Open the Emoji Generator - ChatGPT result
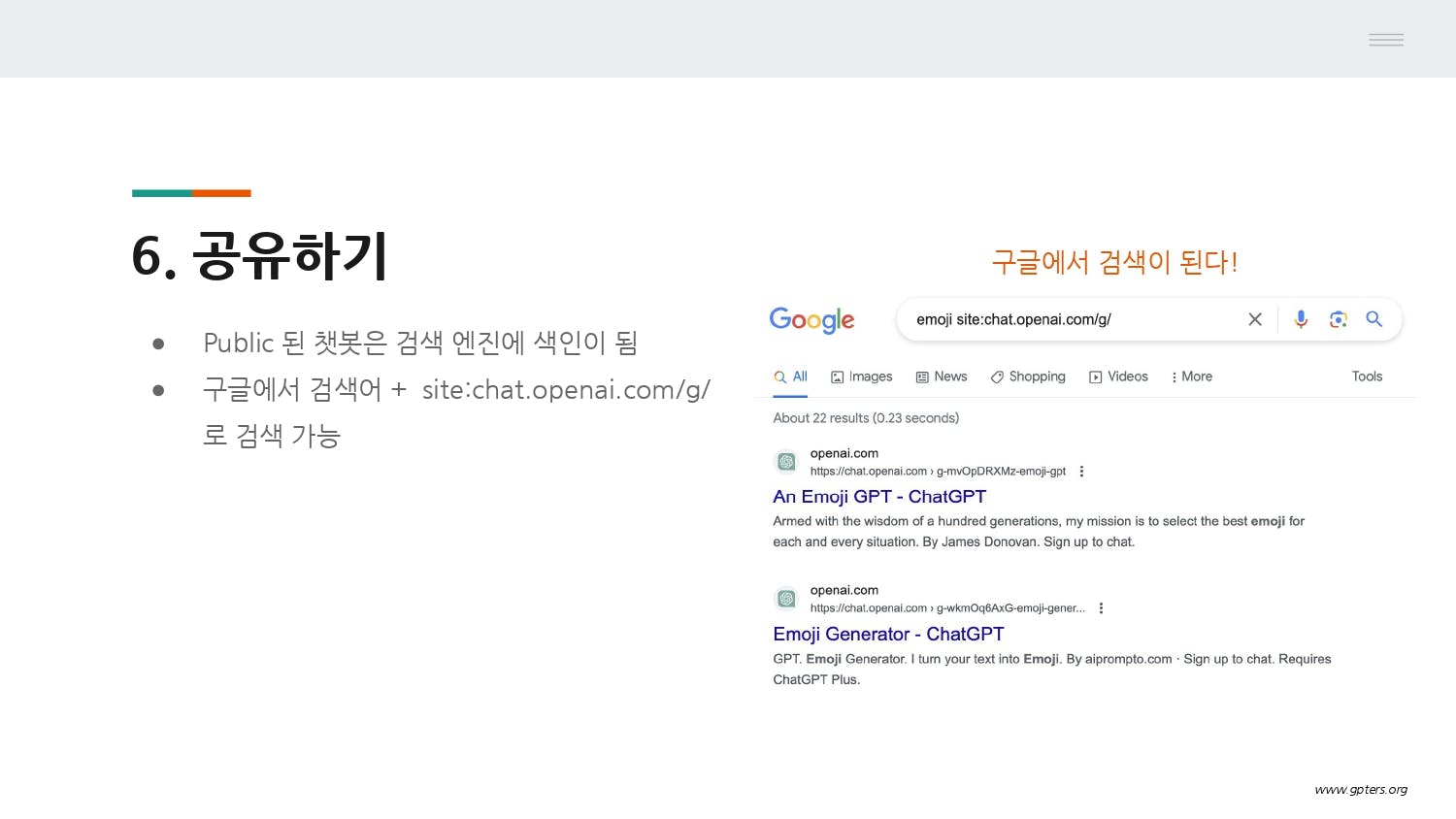Image resolution: width=1456 pixels, height=819 pixels. click(x=888, y=634)
